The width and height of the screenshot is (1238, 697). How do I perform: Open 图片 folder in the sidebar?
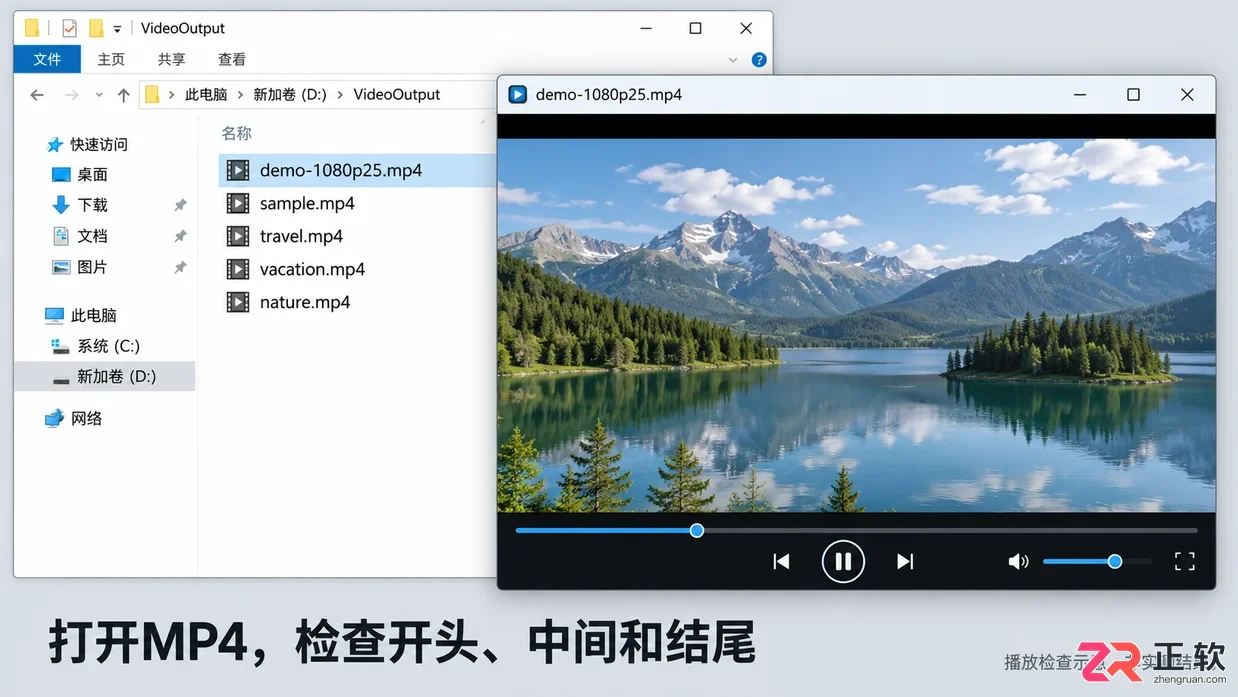pos(92,267)
